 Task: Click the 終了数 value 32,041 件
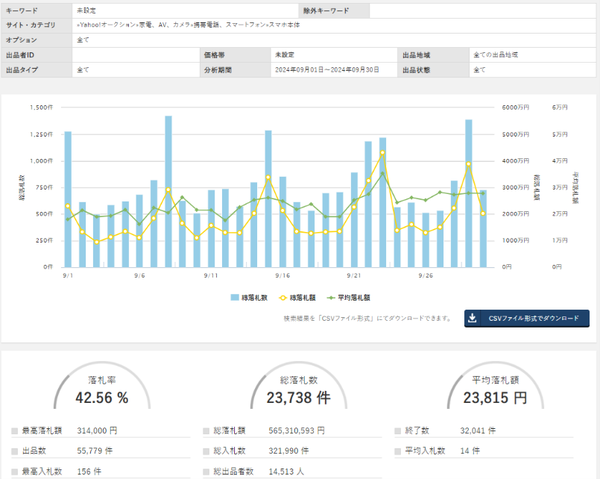(478, 431)
